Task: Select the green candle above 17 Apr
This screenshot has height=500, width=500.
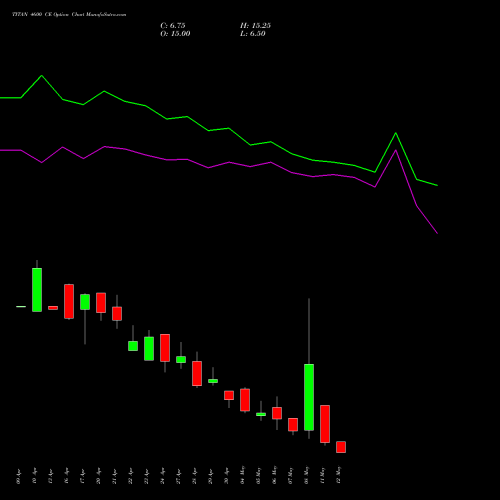Action: (85, 302)
